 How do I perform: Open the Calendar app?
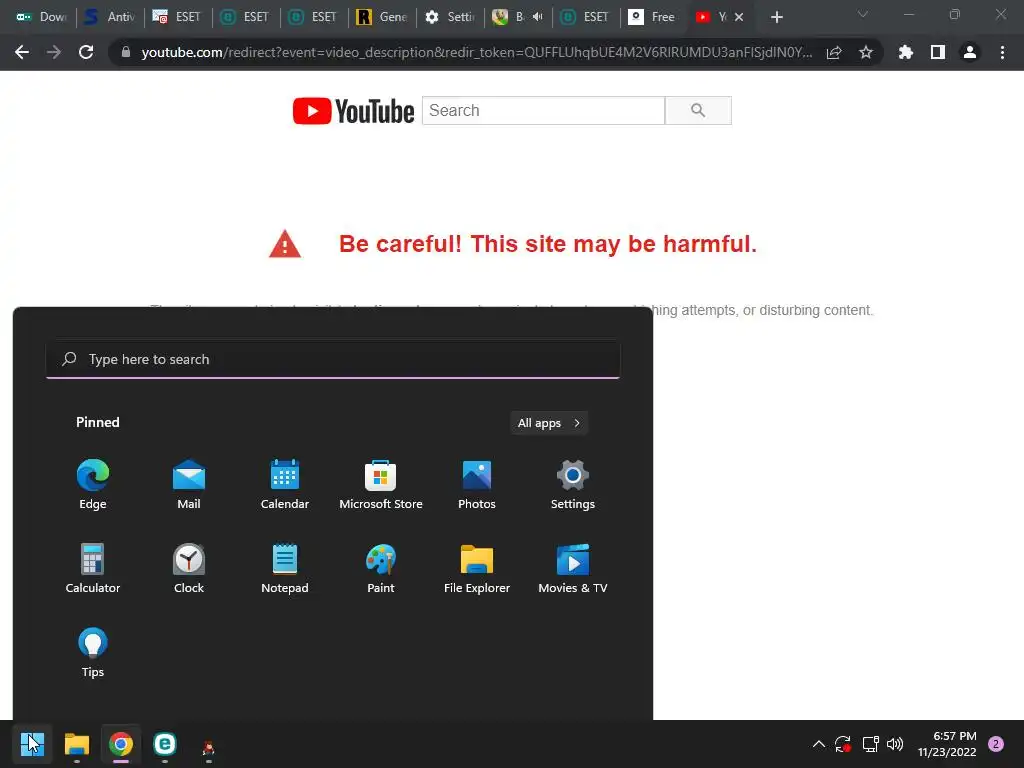(285, 484)
